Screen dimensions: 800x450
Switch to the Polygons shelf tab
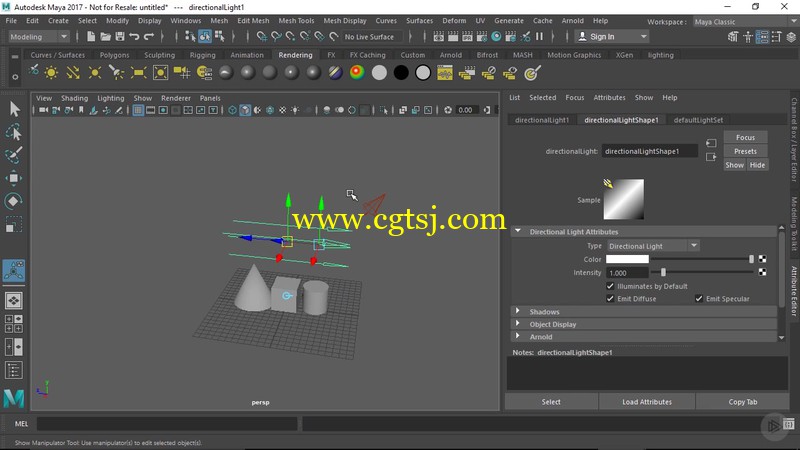pos(114,55)
